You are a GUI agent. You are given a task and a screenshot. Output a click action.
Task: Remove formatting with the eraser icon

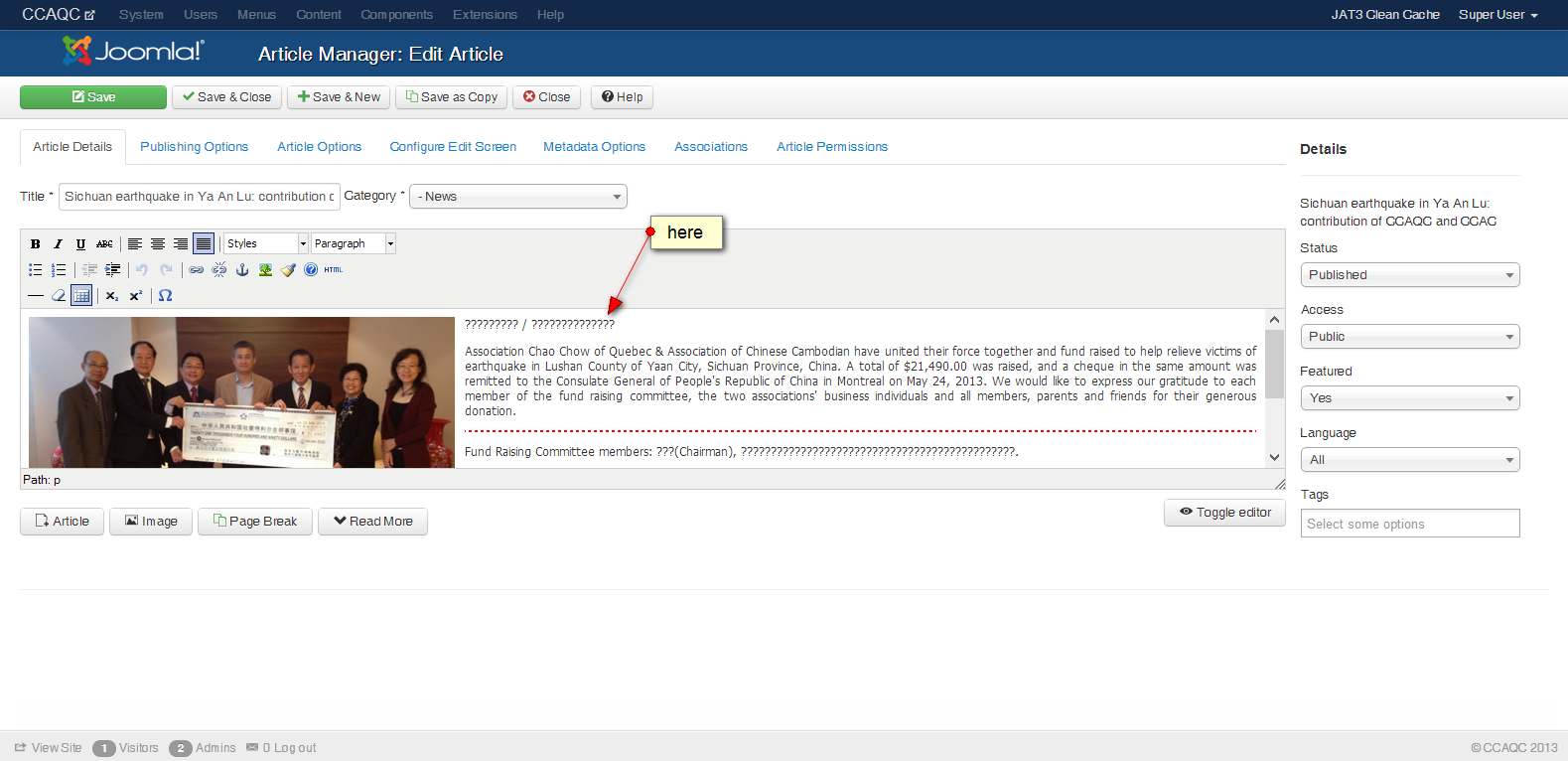[x=59, y=295]
